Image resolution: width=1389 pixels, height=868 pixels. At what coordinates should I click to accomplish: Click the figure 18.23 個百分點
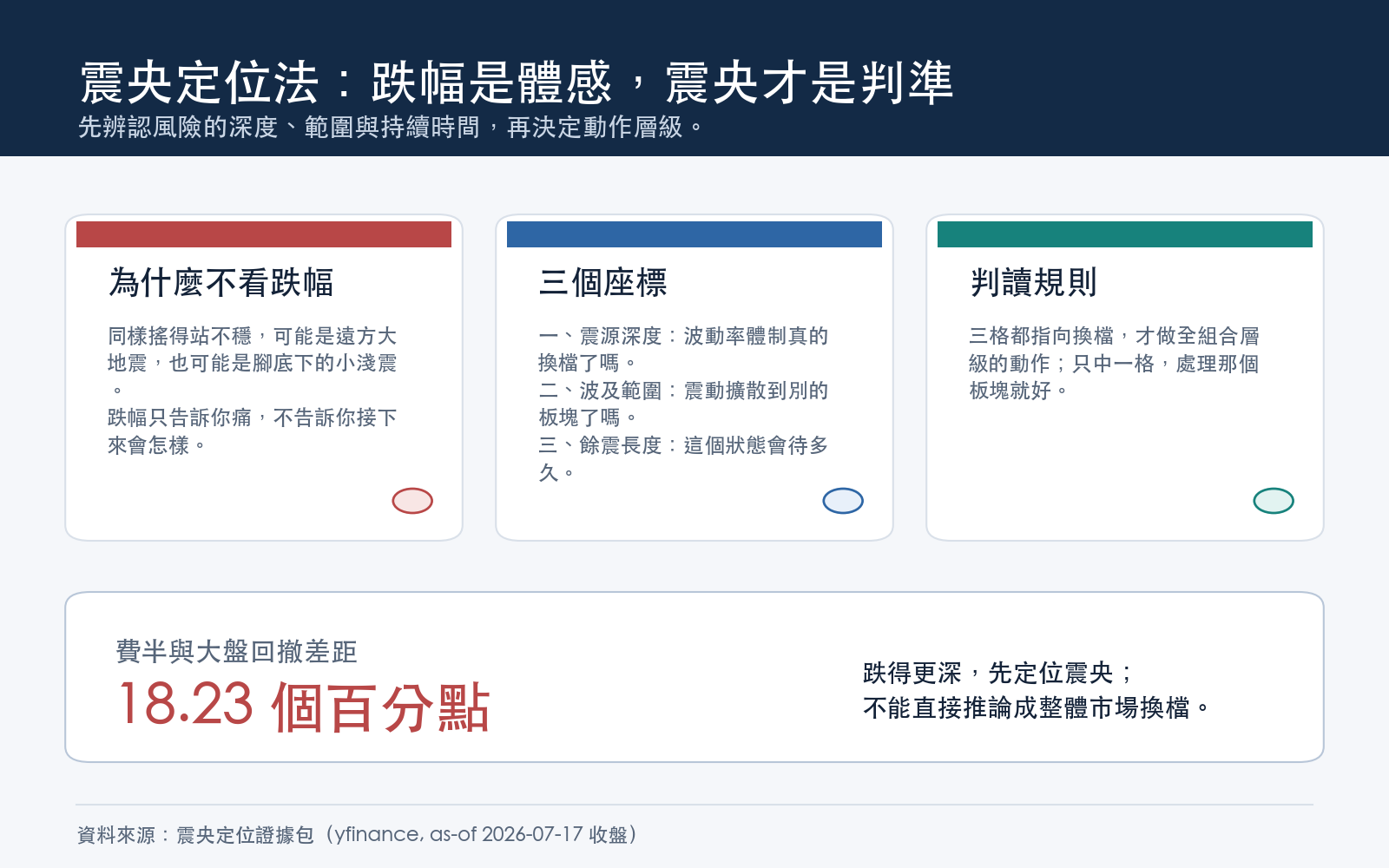coord(304,706)
